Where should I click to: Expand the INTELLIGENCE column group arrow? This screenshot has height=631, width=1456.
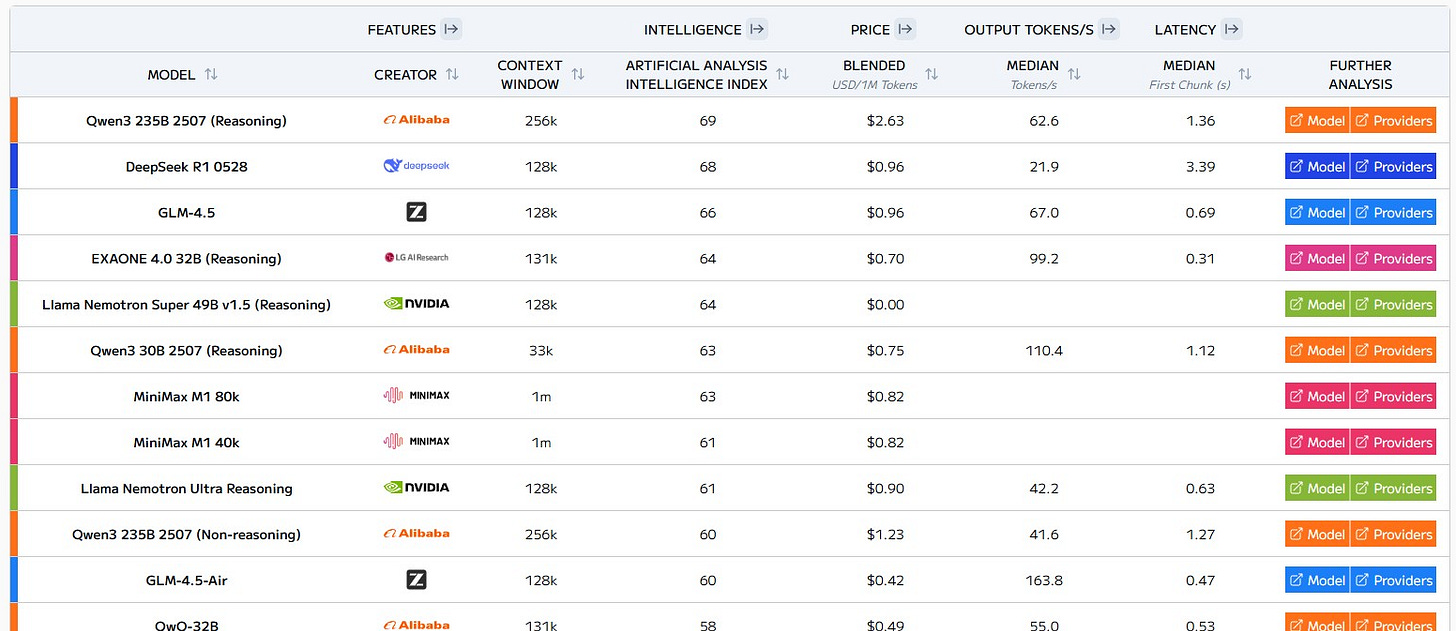(758, 29)
